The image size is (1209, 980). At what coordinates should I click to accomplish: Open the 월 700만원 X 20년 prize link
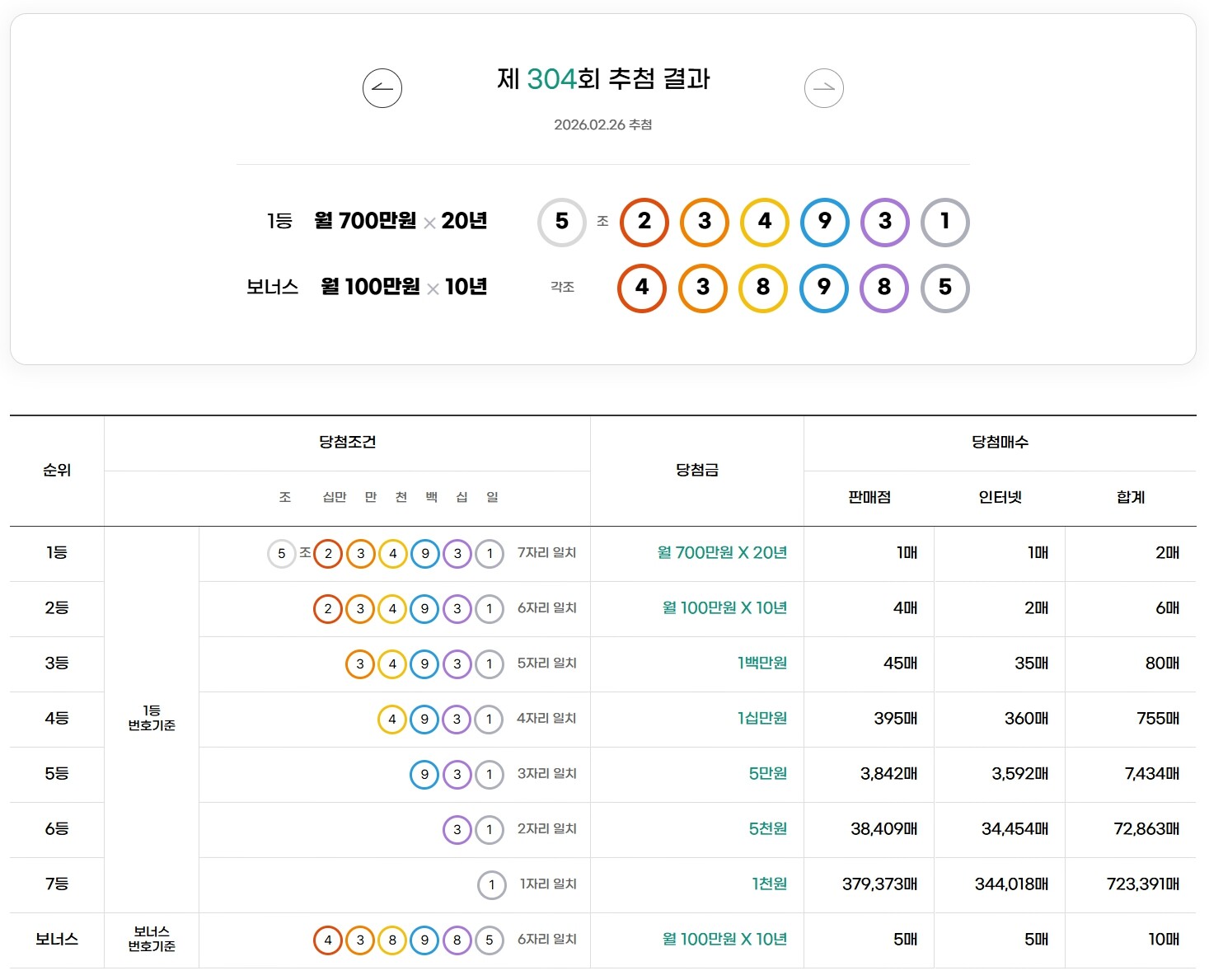click(x=723, y=554)
